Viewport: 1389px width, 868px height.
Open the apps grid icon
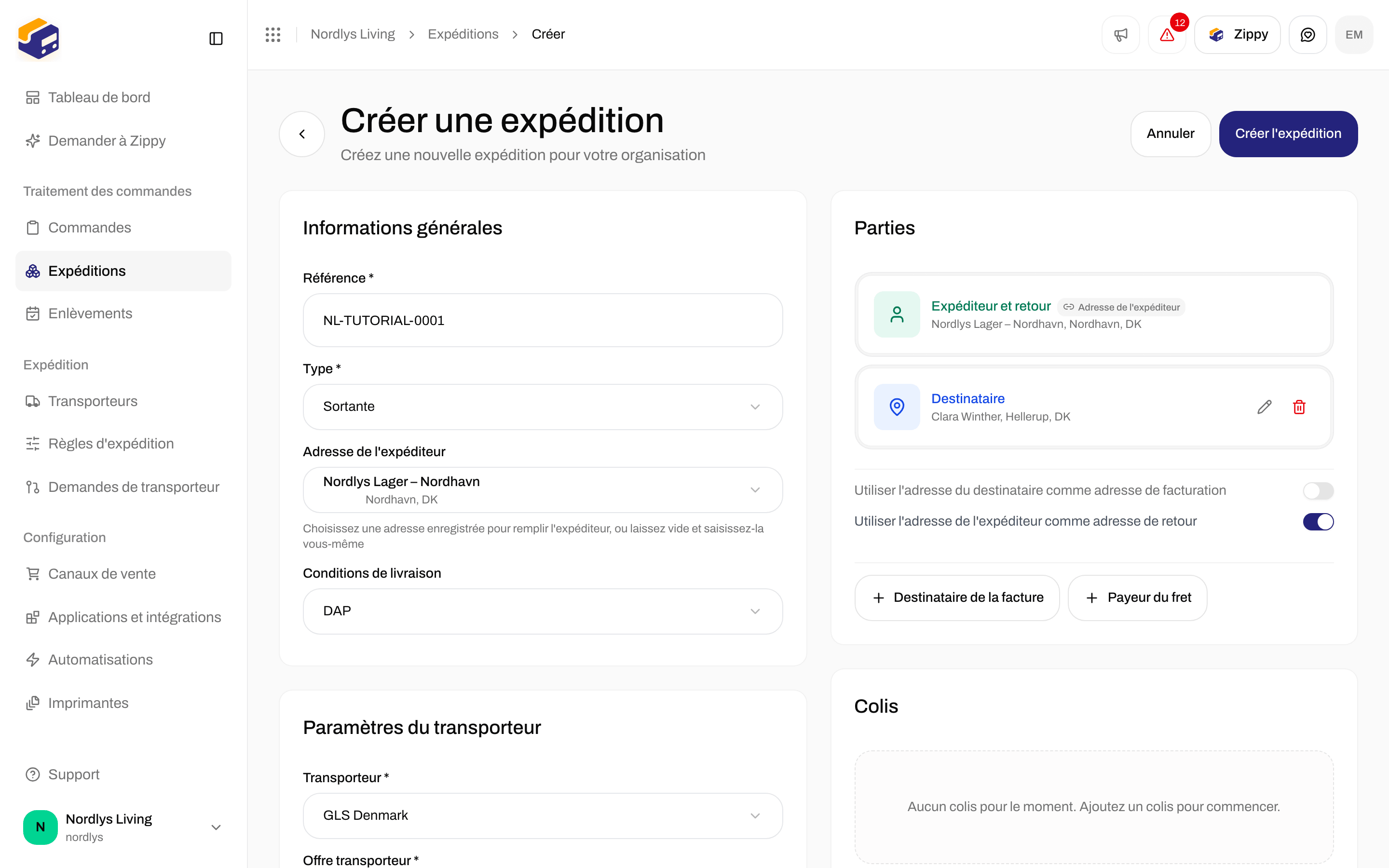[272, 34]
